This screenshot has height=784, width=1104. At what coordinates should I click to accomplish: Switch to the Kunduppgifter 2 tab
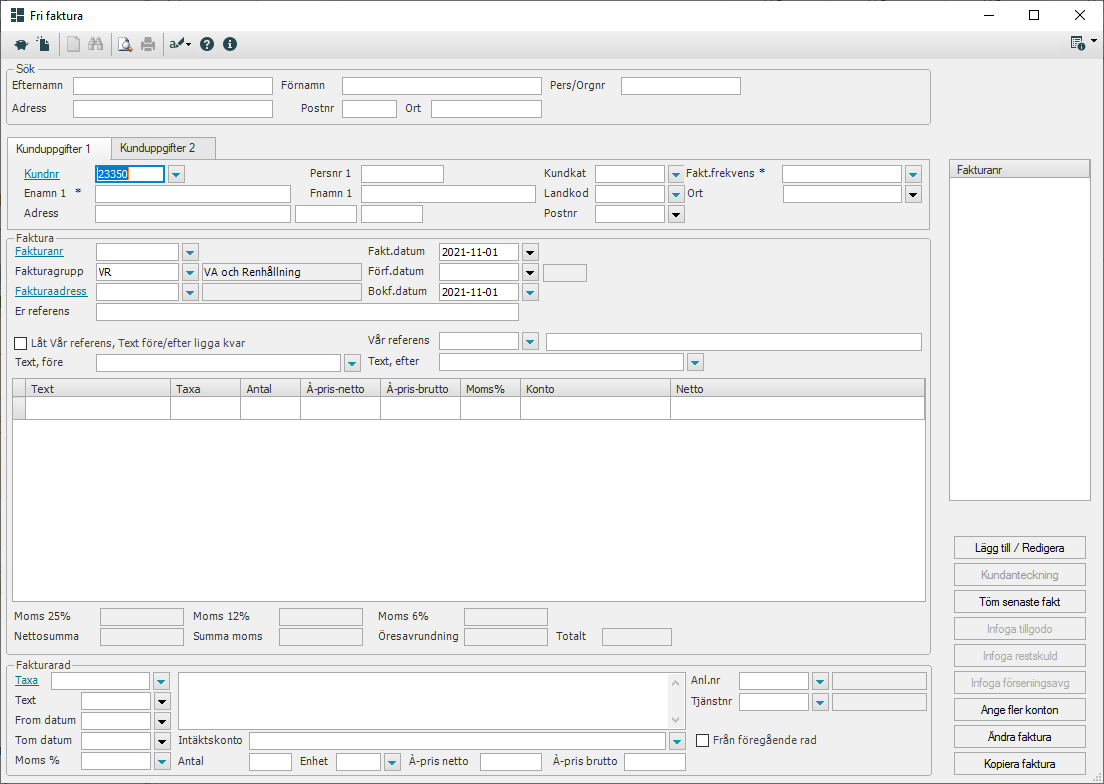[158, 148]
